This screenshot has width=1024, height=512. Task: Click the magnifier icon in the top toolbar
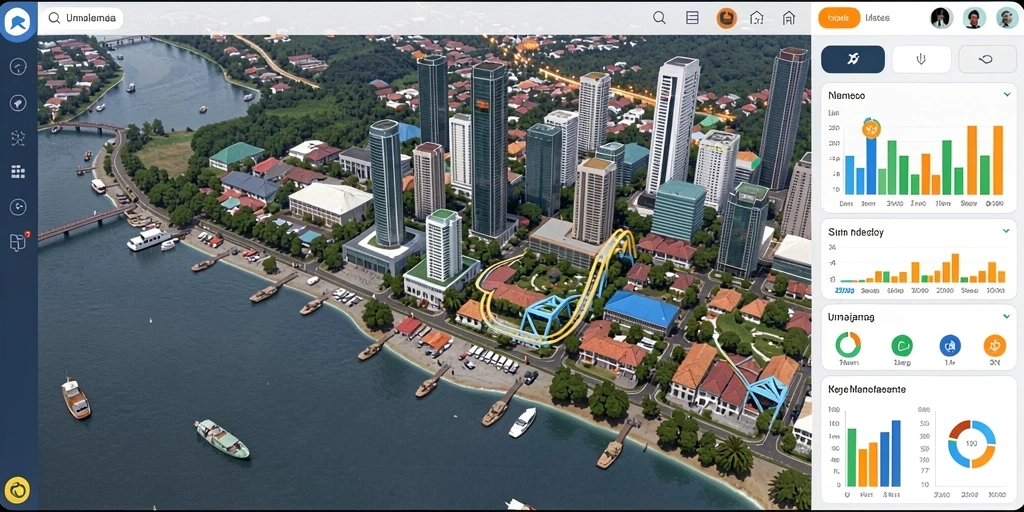coord(660,18)
